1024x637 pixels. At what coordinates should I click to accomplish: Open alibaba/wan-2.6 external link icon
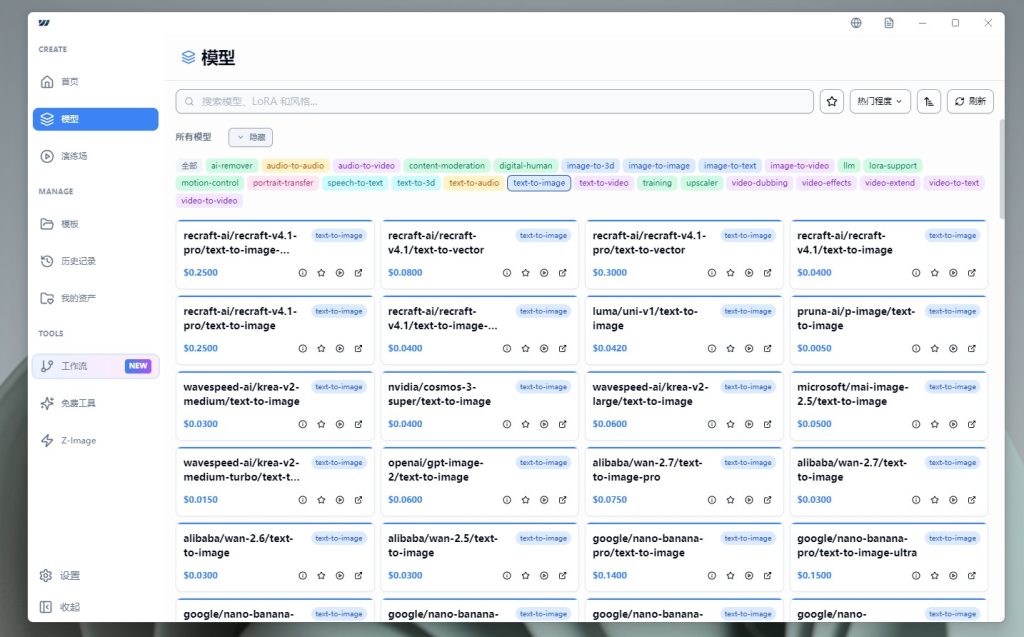pyautogui.click(x=358, y=576)
